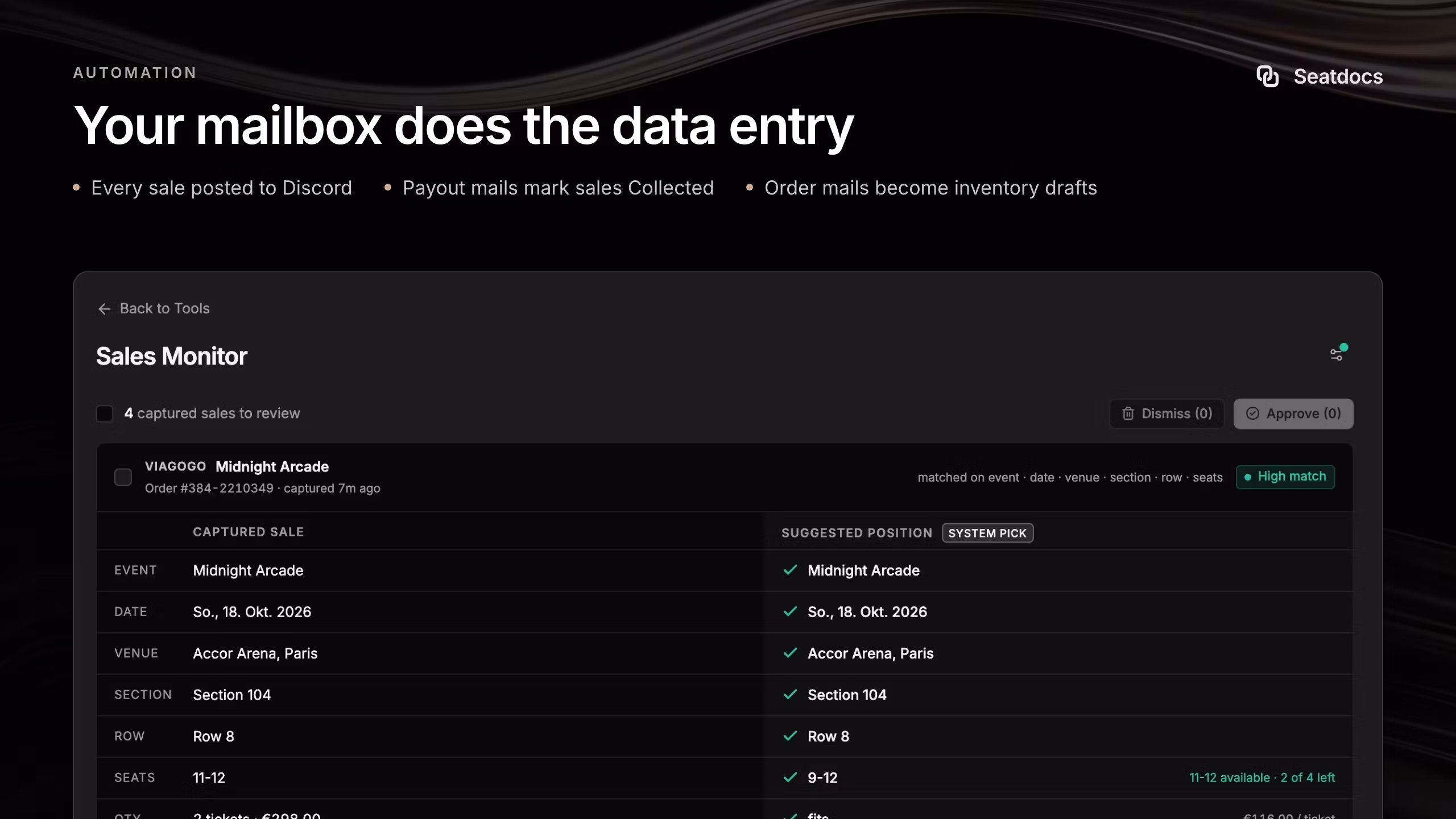
Task: Click the checkmark beside suggested date So., 18. Okt. 2026
Action: 790,611
